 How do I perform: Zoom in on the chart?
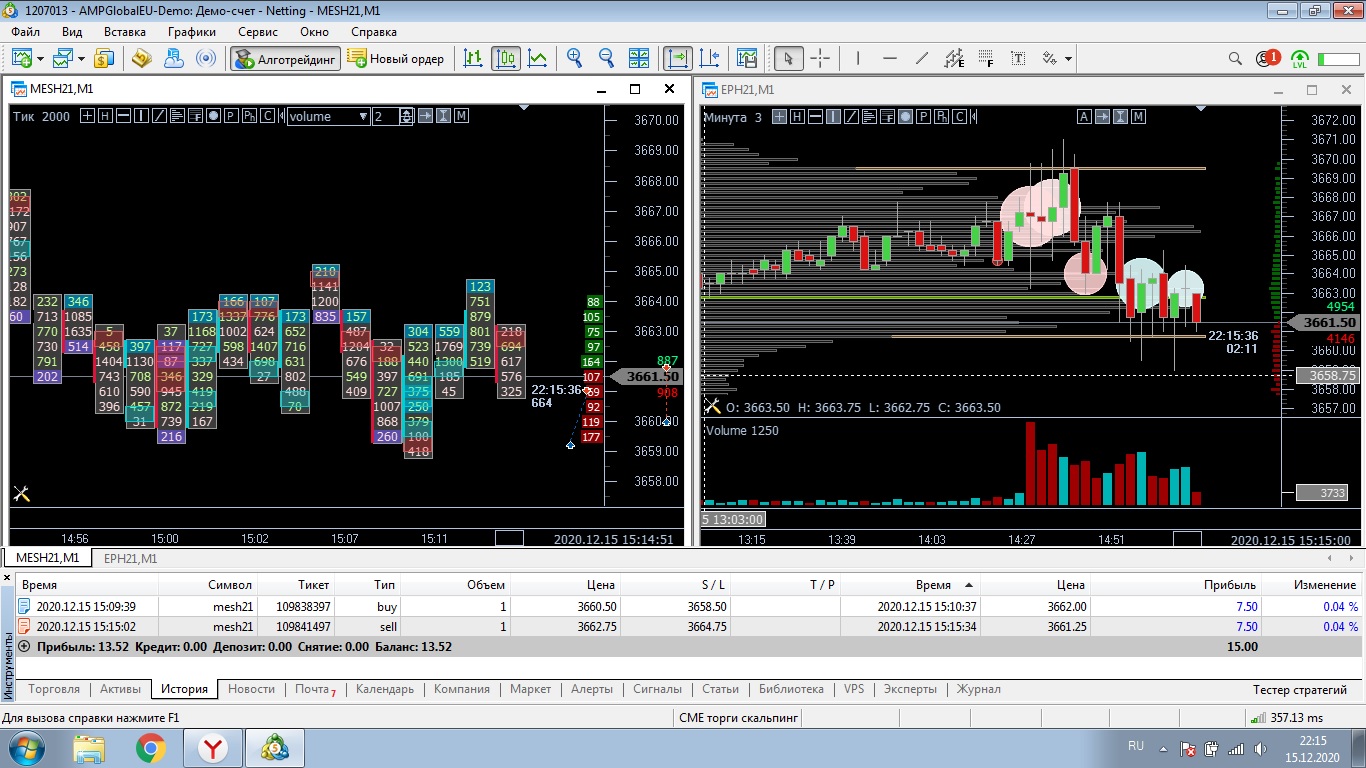pyautogui.click(x=574, y=58)
